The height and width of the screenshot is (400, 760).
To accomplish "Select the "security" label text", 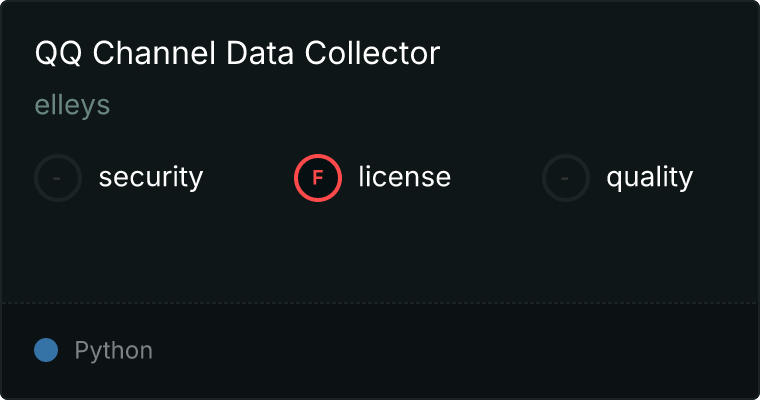I will click(x=150, y=178).
